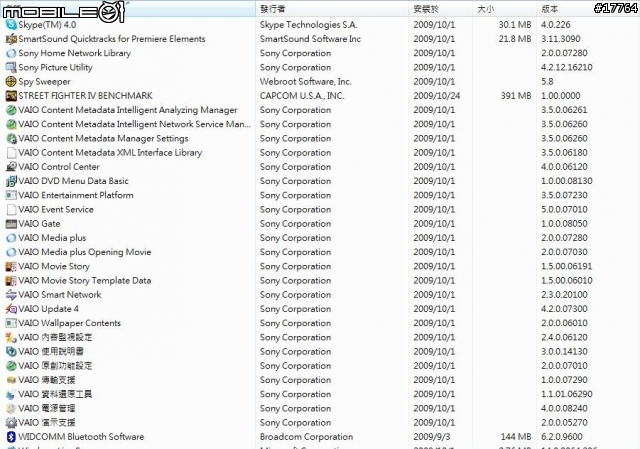Click the VAIO 使用說明書 icon
The image size is (640, 449).
tap(11, 351)
